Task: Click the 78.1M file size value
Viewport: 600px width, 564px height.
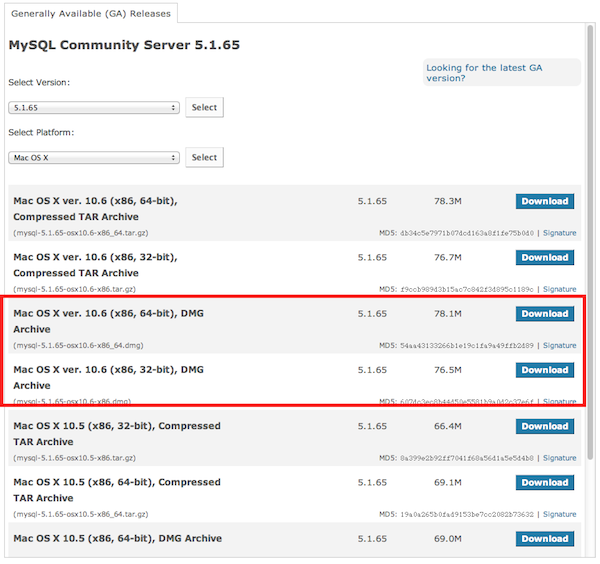Action: pos(448,314)
